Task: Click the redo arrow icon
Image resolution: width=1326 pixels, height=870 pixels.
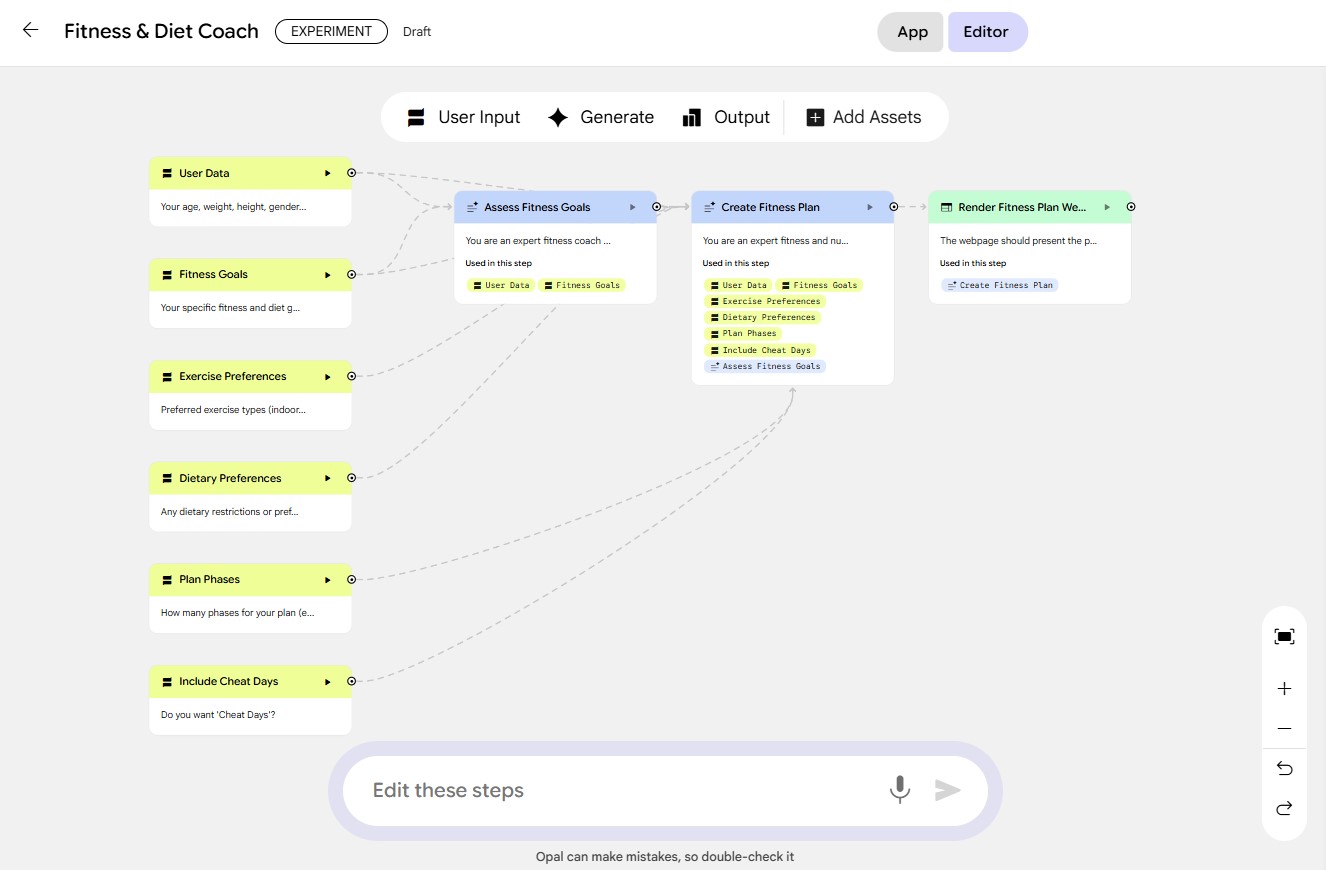Action: pos(1284,808)
